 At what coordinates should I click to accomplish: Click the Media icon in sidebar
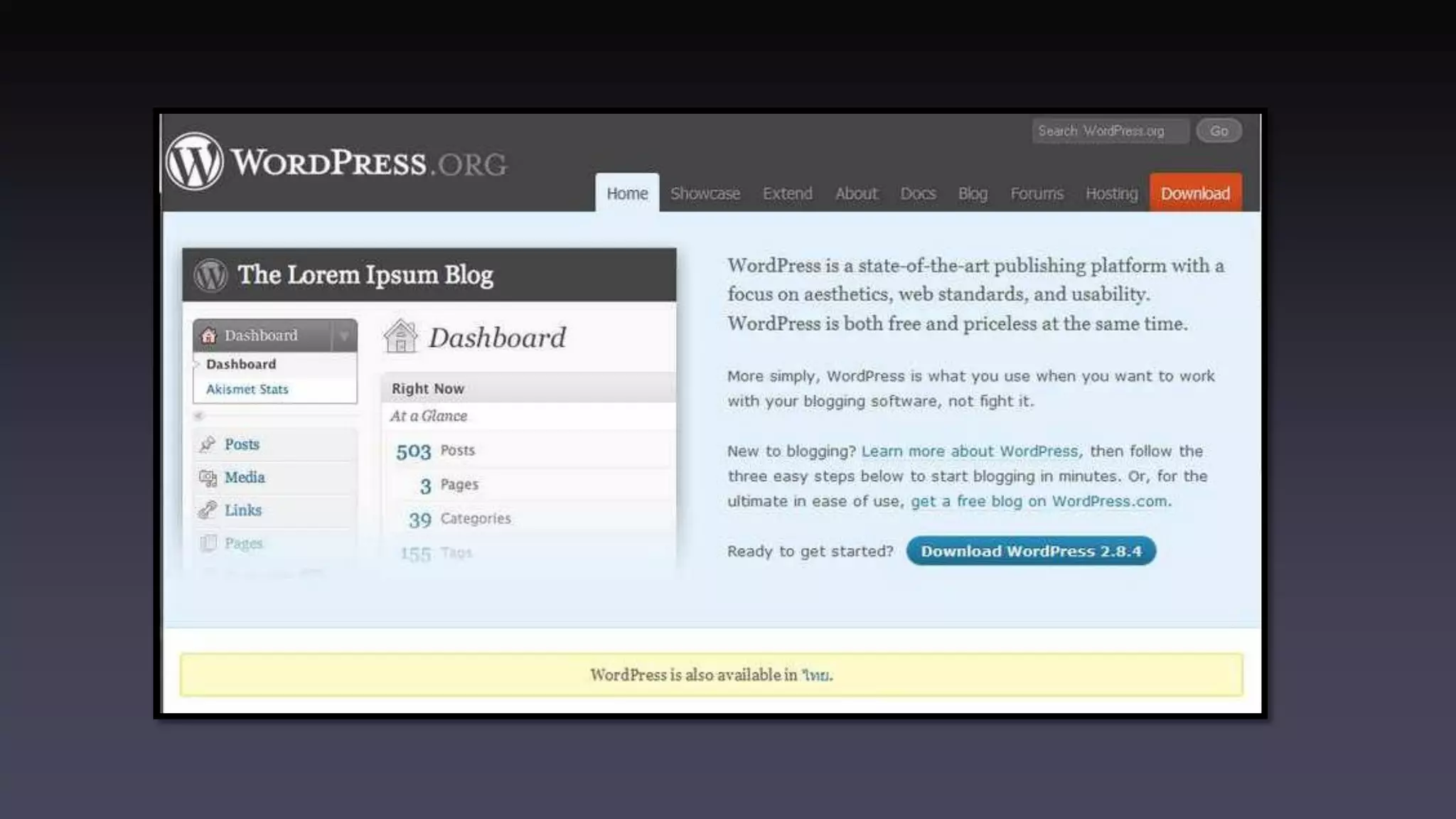208,478
